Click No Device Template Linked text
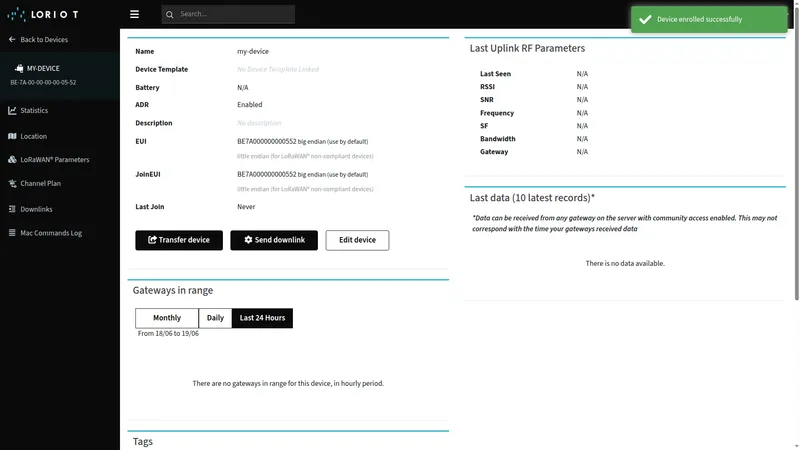800x450 pixels. (x=278, y=69)
